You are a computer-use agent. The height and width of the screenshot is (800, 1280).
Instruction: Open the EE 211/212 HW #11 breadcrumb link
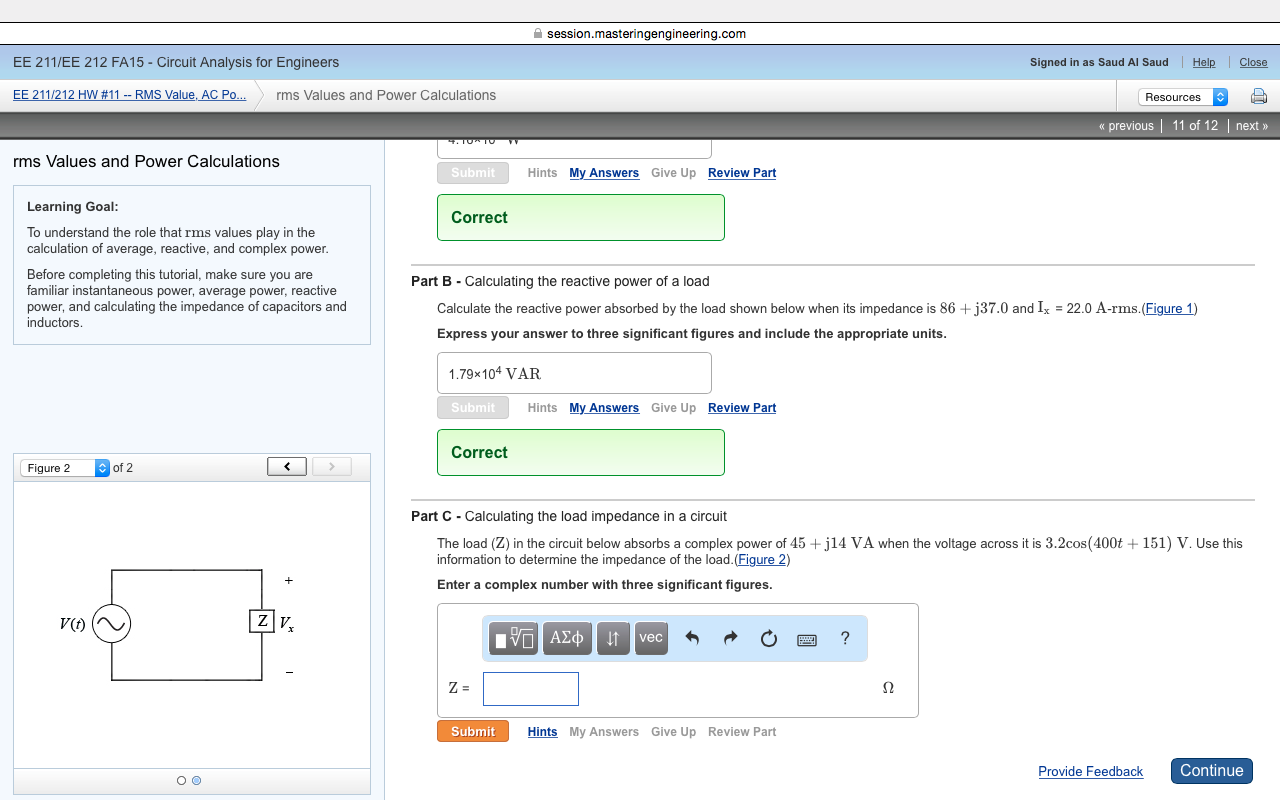point(130,95)
